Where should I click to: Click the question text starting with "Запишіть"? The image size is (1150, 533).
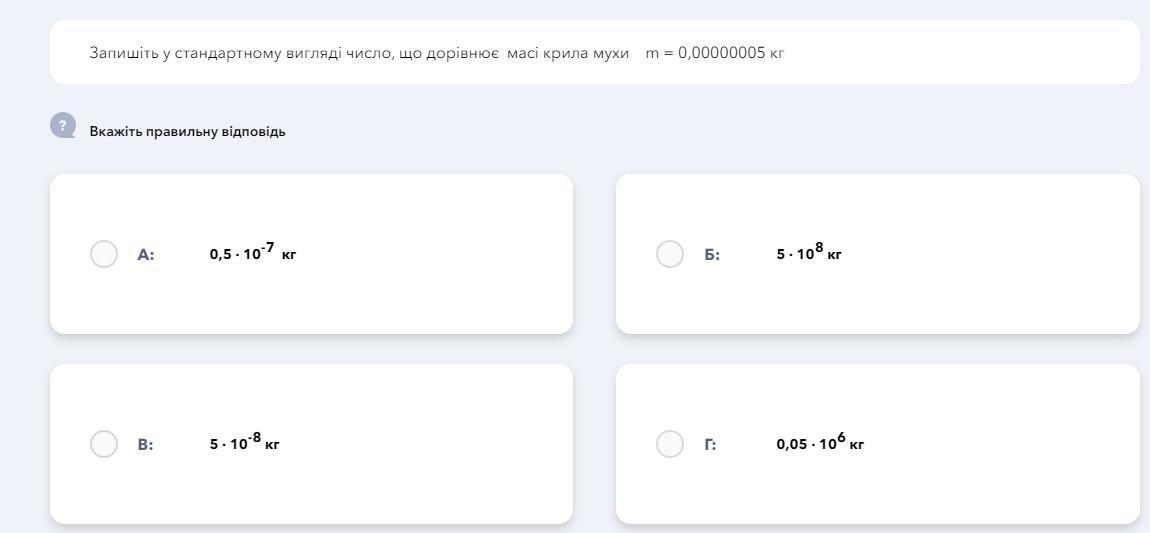124,52
